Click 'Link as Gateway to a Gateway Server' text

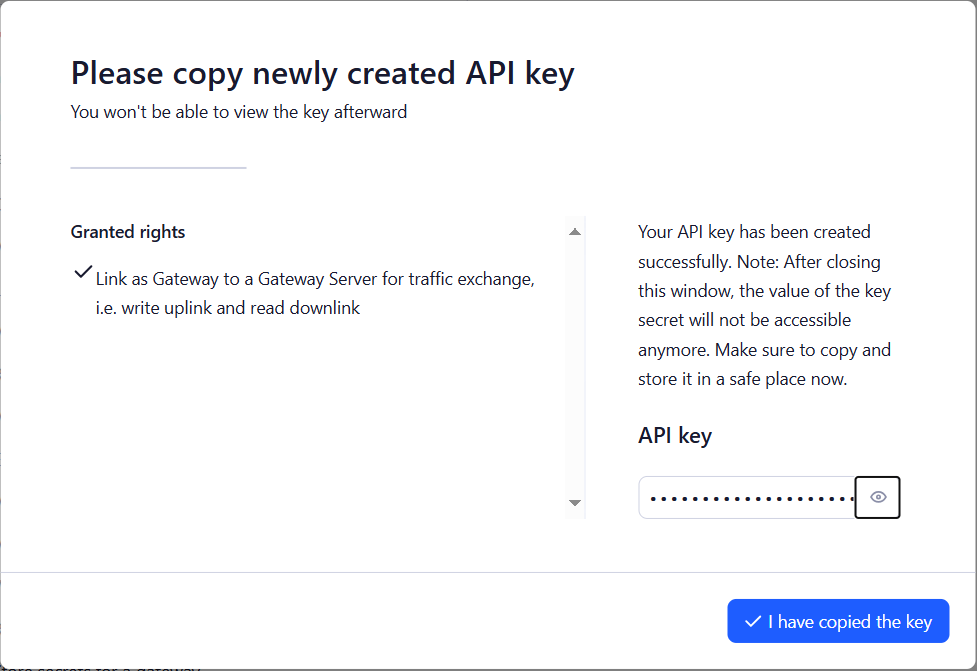[237, 278]
